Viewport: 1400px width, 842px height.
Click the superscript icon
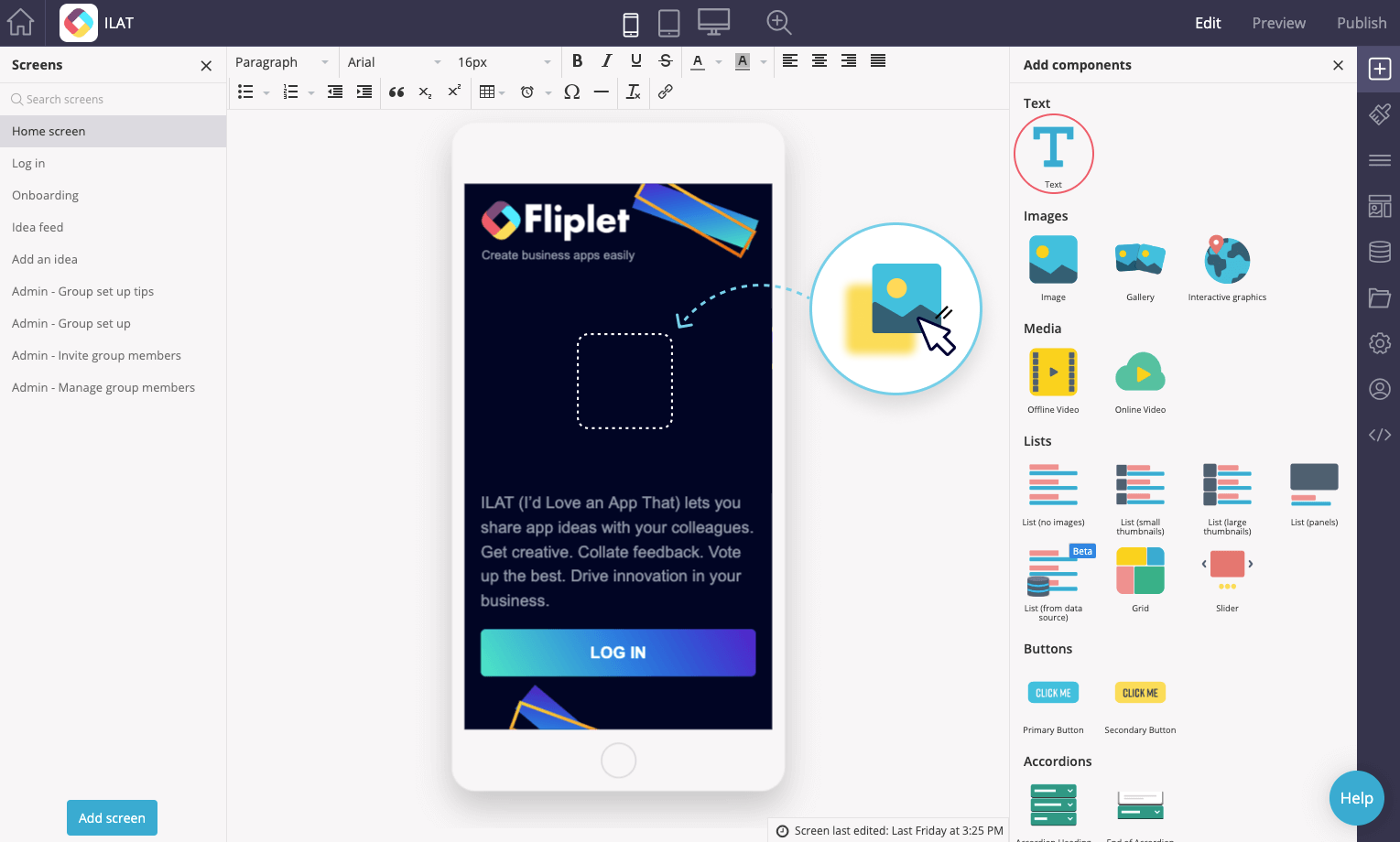(454, 92)
